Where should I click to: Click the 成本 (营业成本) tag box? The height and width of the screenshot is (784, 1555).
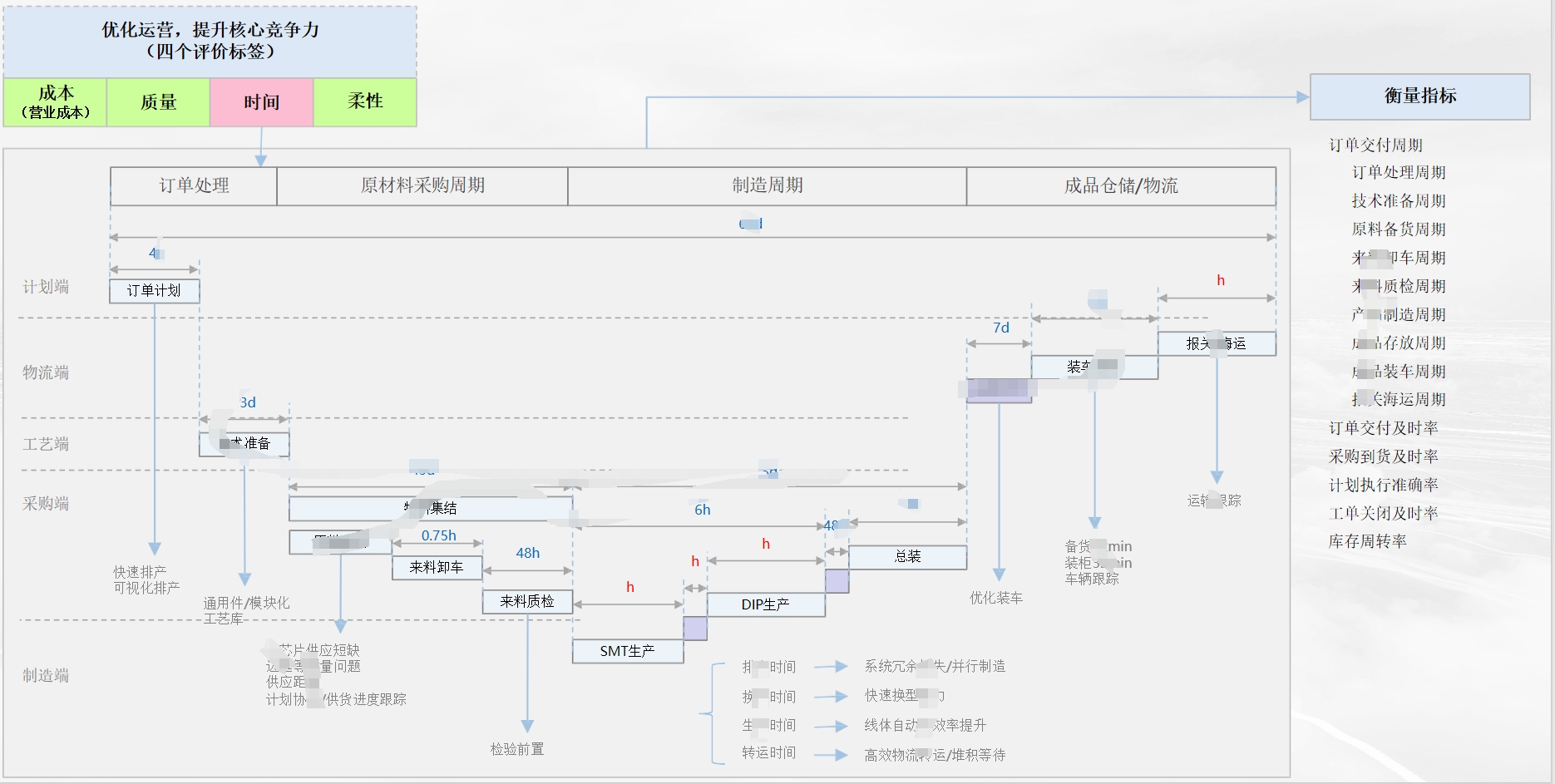55,102
